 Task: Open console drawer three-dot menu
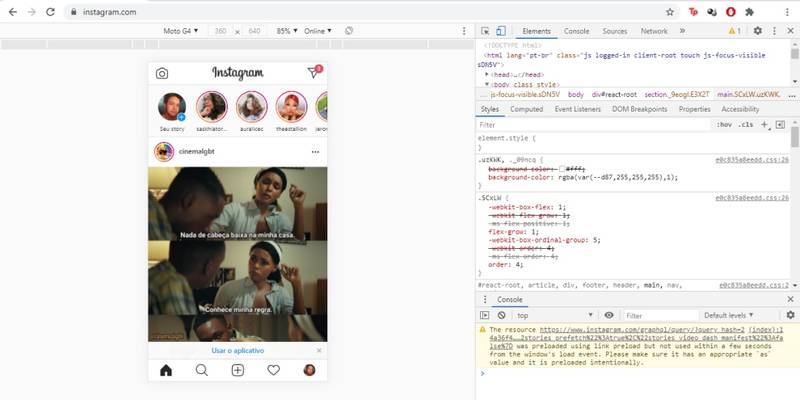pos(485,299)
